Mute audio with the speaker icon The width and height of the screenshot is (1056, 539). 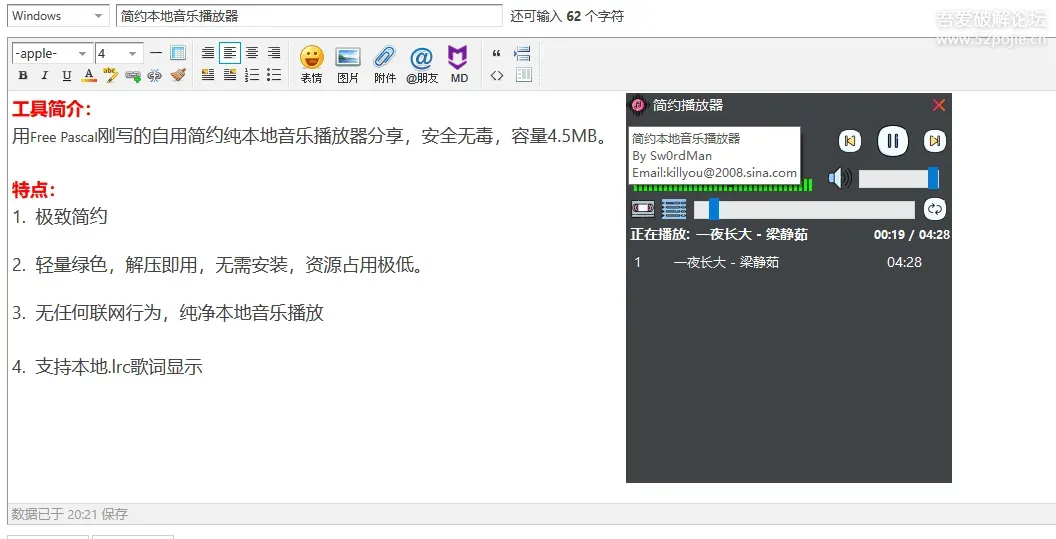click(x=839, y=179)
